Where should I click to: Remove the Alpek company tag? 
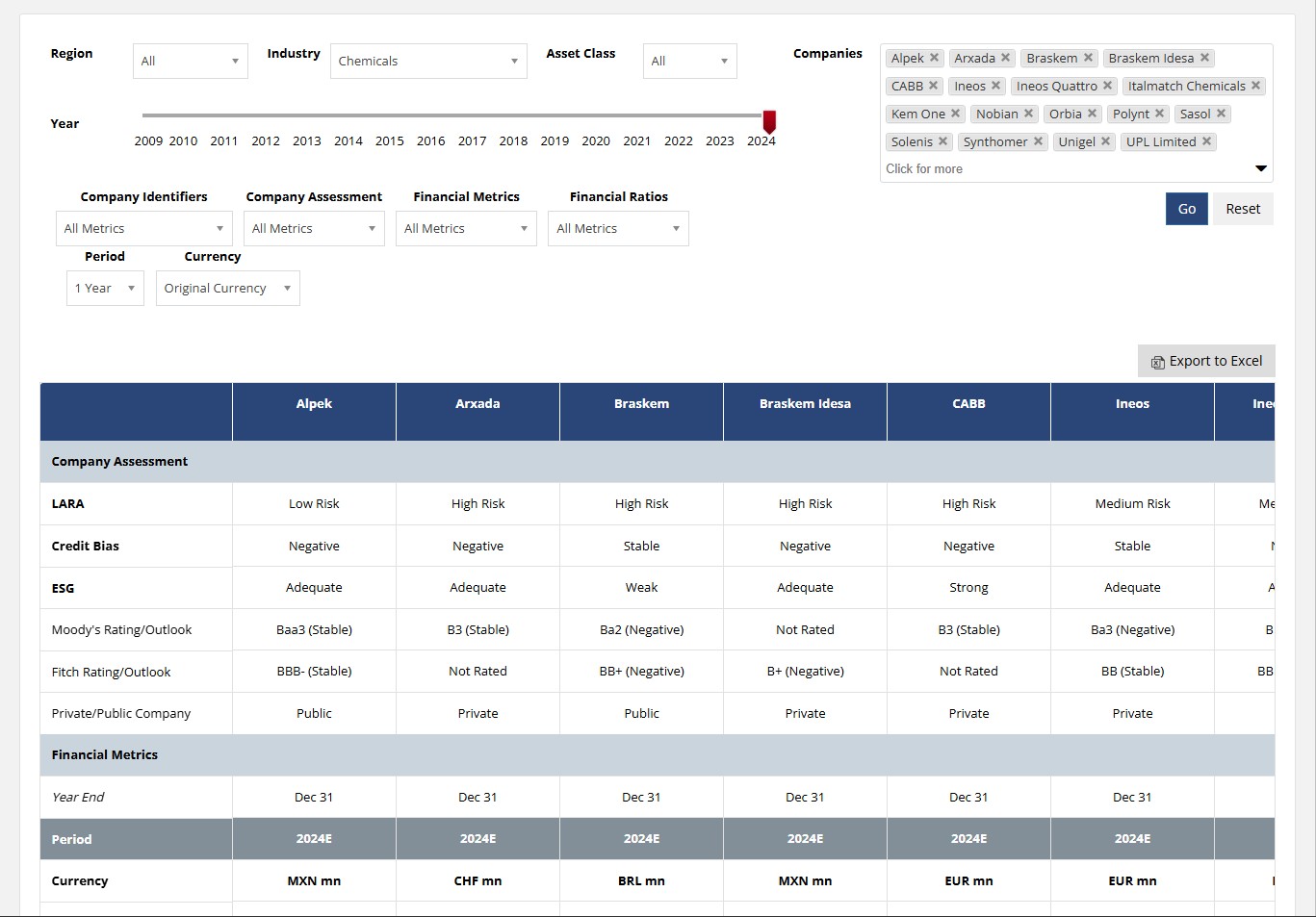pyautogui.click(x=934, y=58)
